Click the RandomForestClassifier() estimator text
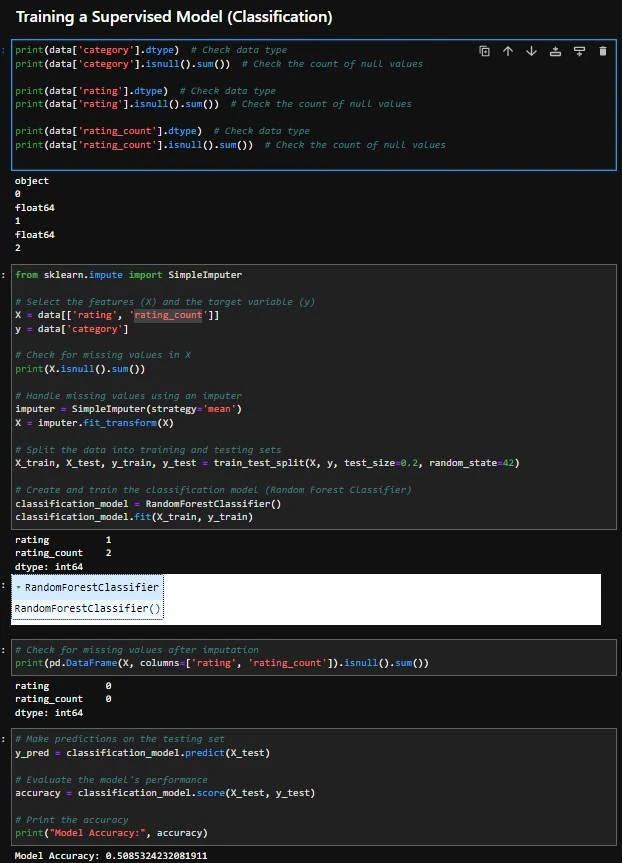This screenshot has height=863, width=622. [88, 608]
